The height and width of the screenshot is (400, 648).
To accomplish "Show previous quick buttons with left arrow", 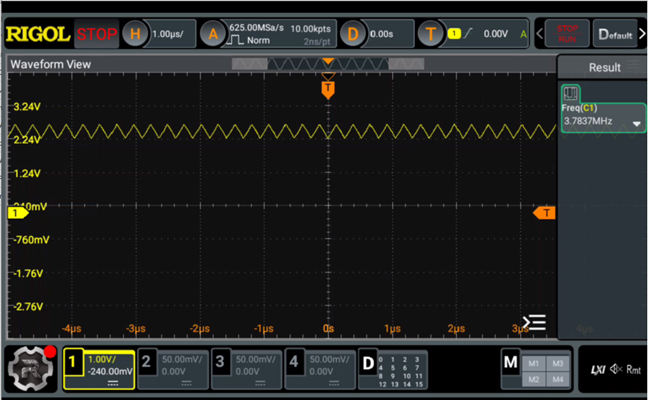I will tap(539, 34).
